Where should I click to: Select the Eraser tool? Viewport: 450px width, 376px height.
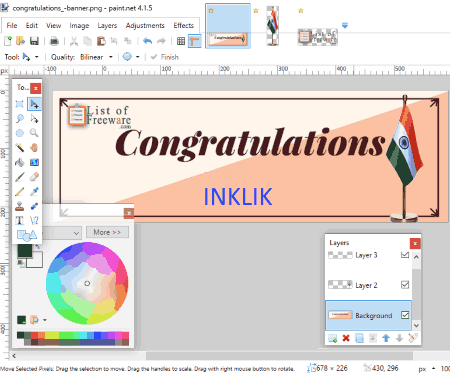click(x=34, y=177)
